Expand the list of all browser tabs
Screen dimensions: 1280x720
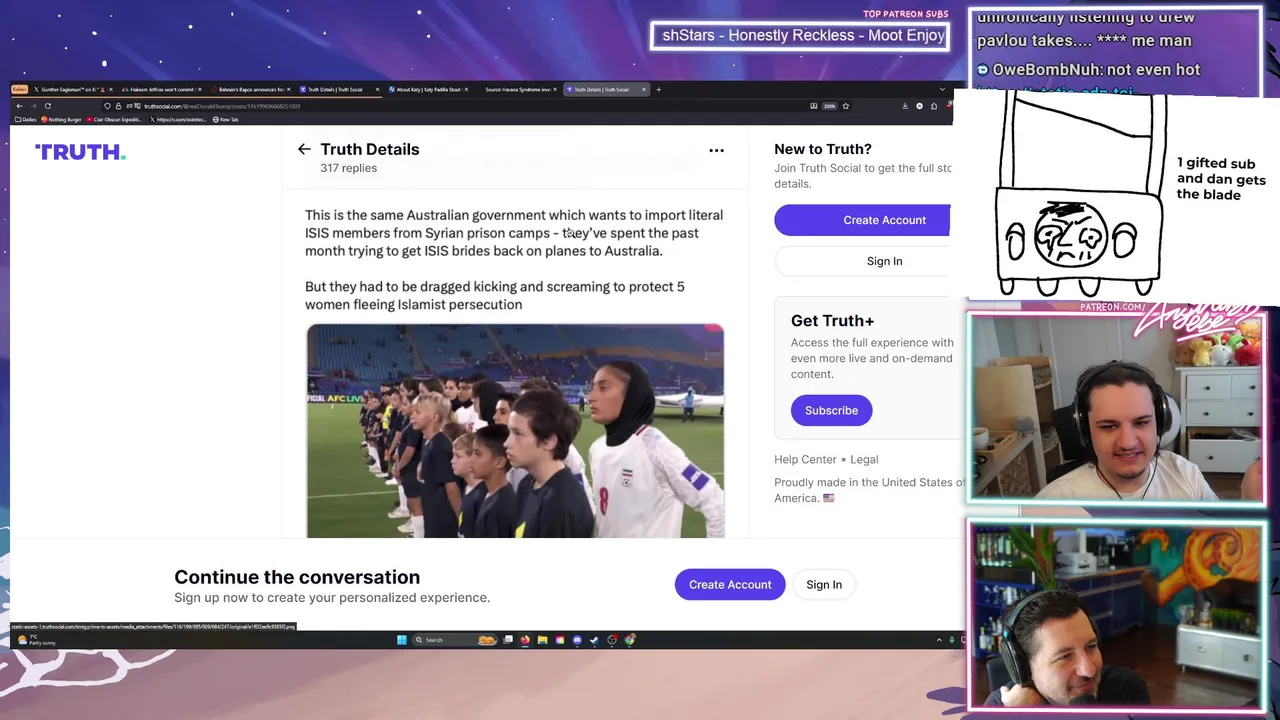pos(942,89)
